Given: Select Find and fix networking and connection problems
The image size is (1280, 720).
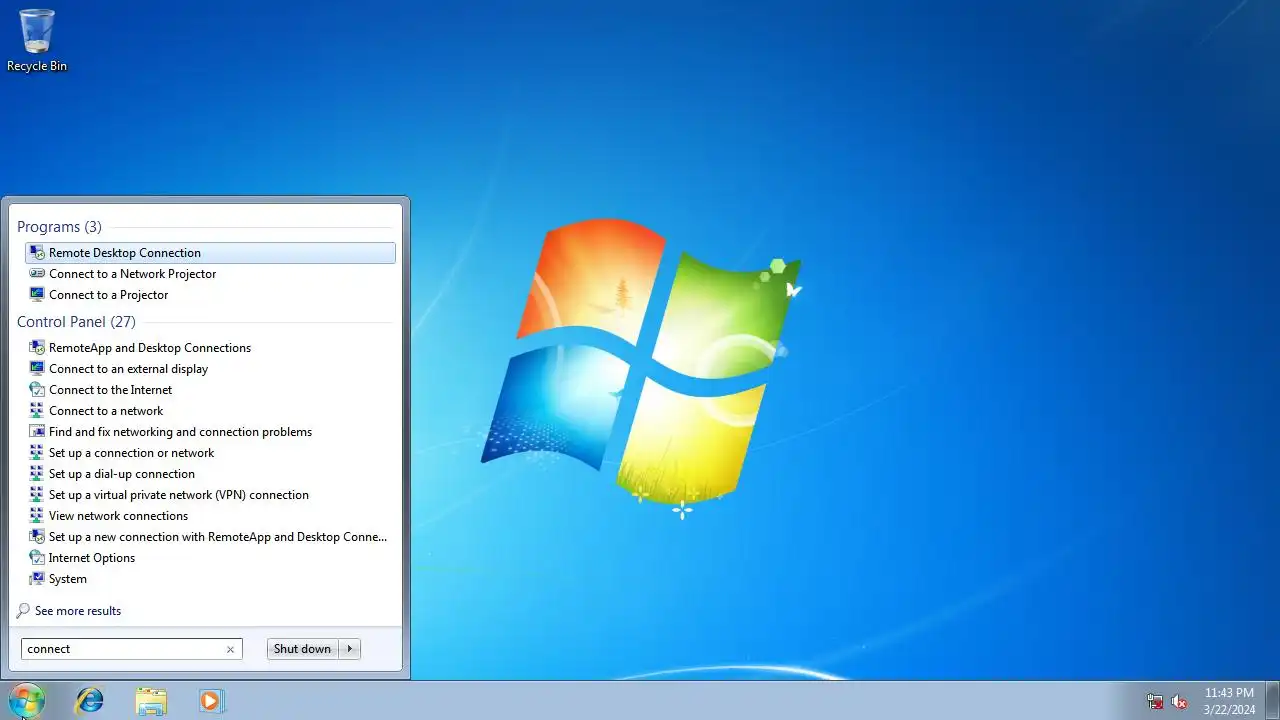Looking at the screenshot, I should (x=180, y=432).
